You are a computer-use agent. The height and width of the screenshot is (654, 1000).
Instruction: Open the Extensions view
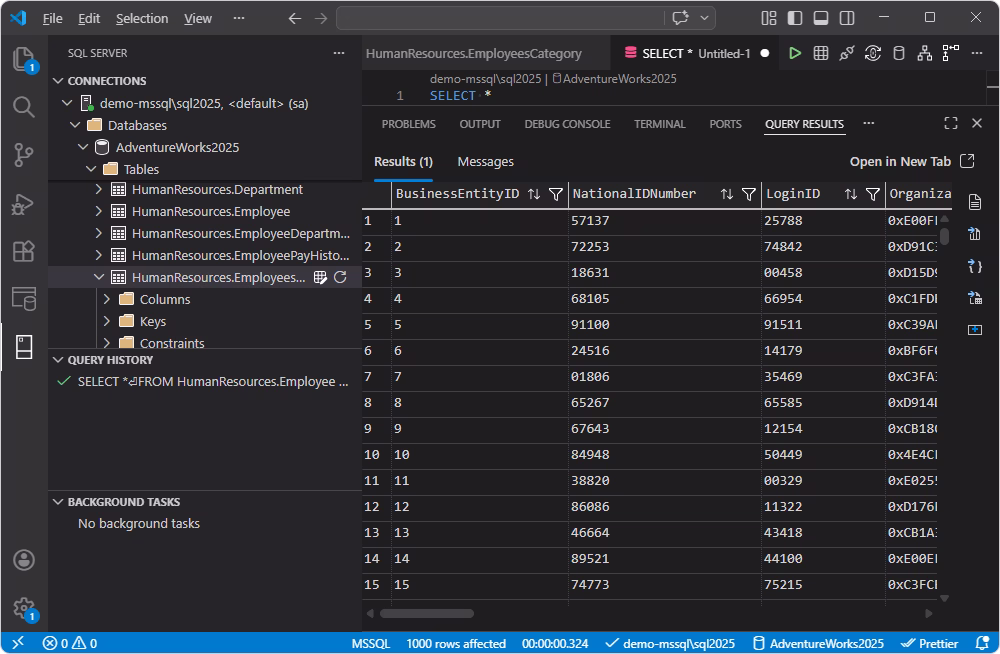pos(24,251)
